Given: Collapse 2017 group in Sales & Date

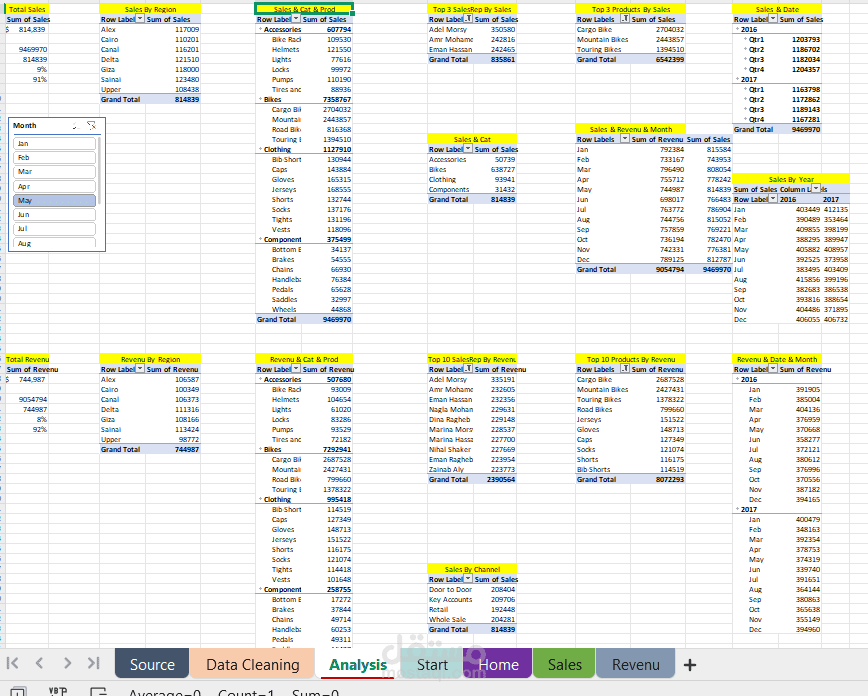Looking at the screenshot, I should tap(737, 79).
